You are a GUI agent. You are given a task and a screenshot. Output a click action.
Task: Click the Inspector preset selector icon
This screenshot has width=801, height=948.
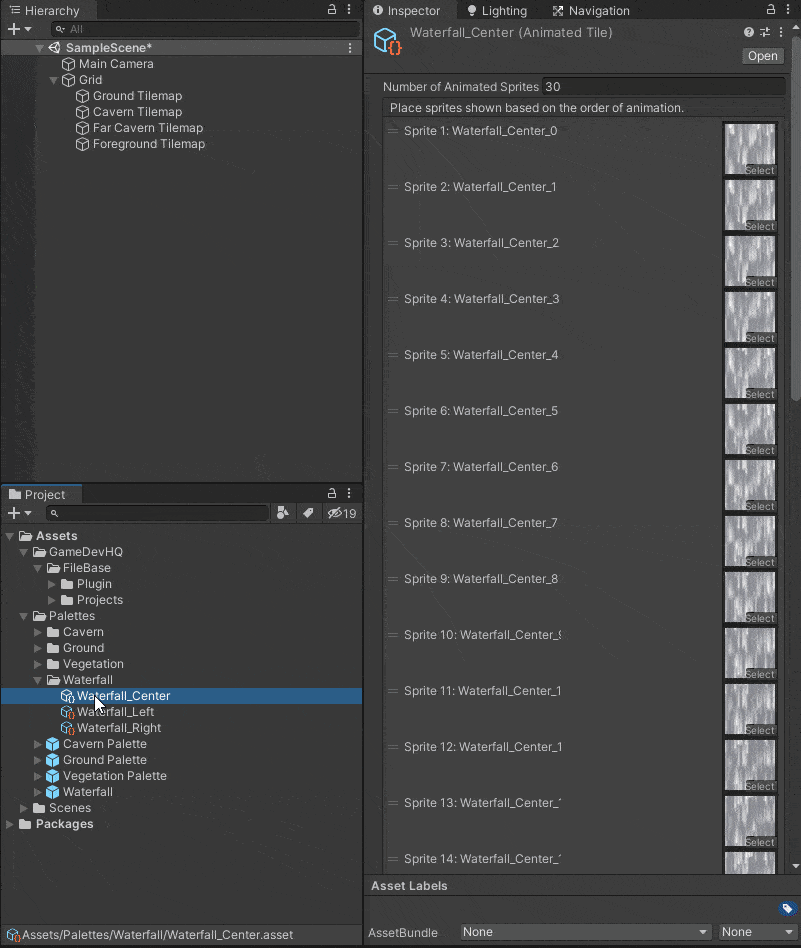[x=765, y=32]
